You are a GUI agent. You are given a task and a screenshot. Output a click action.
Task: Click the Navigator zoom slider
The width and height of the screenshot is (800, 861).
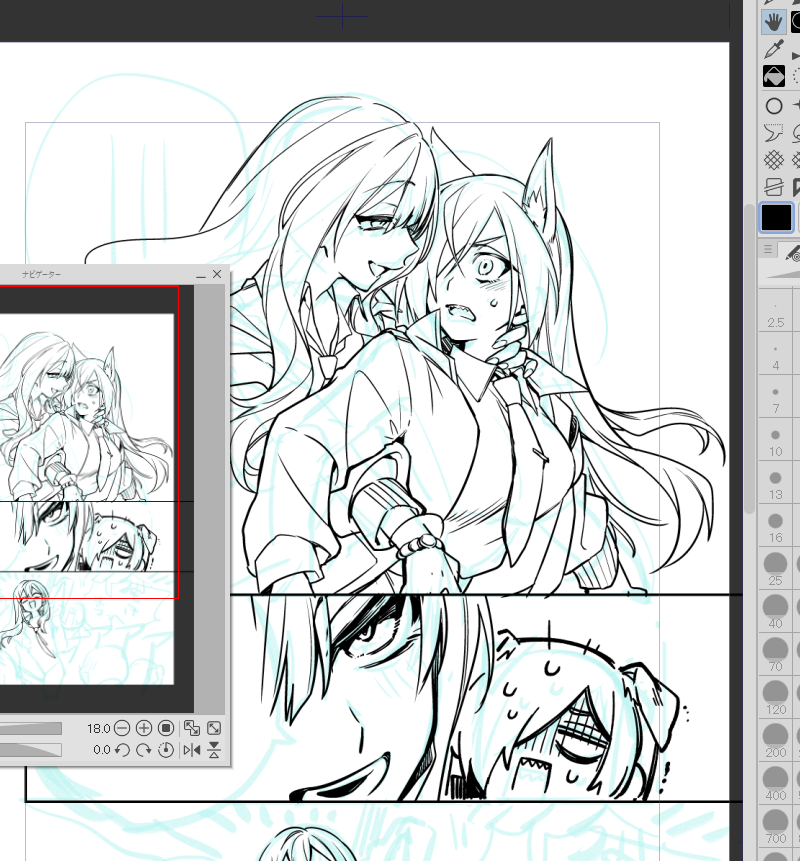pyautogui.click(x=31, y=729)
